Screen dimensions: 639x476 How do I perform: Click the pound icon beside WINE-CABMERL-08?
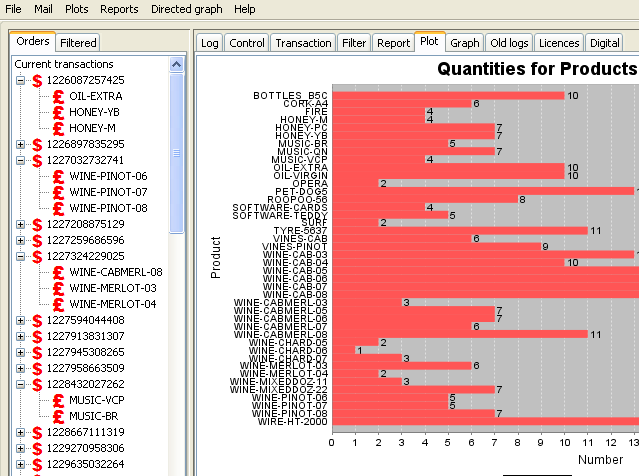59,272
